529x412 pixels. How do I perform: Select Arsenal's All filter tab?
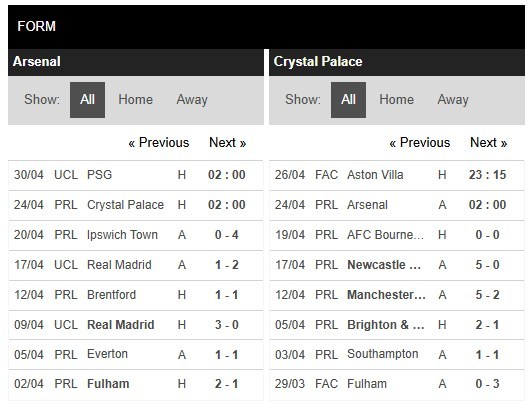click(87, 100)
